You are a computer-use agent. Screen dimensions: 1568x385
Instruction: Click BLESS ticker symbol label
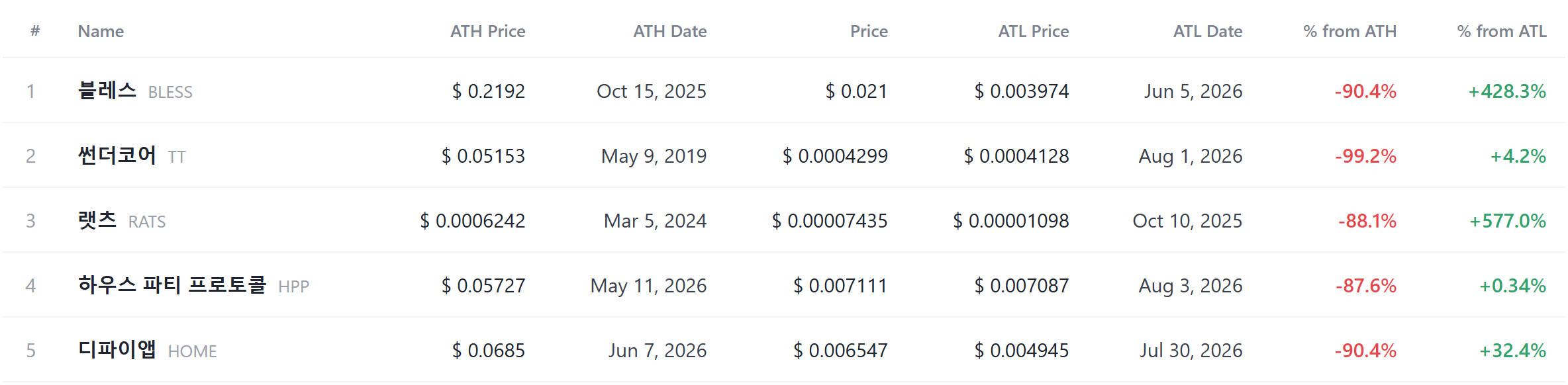pos(170,92)
